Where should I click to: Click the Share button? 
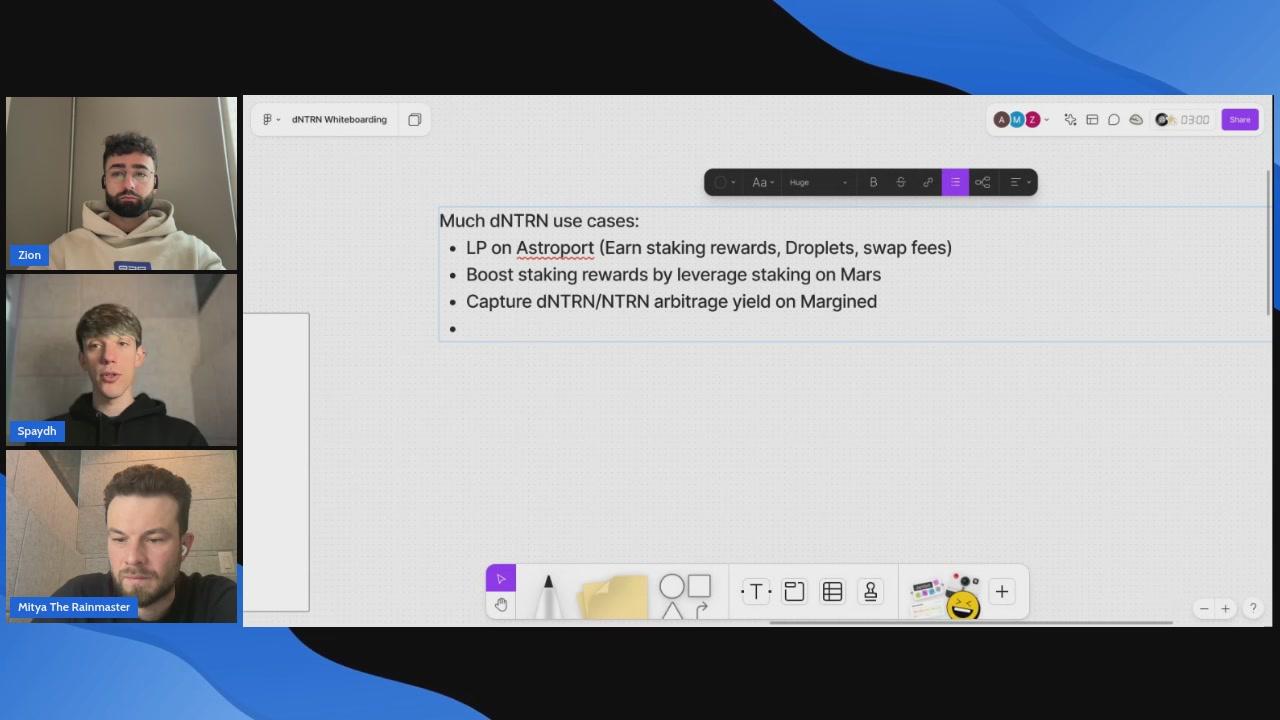point(1240,119)
